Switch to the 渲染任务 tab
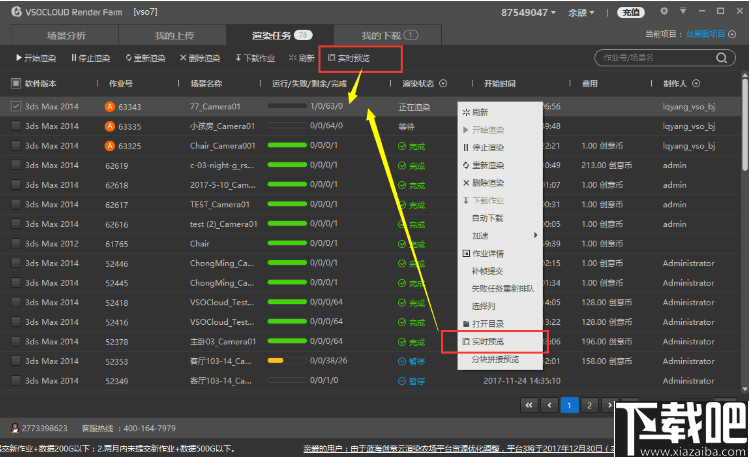The width and height of the screenshot is (750, 457). pyautogui.click(x=281, y=35)
